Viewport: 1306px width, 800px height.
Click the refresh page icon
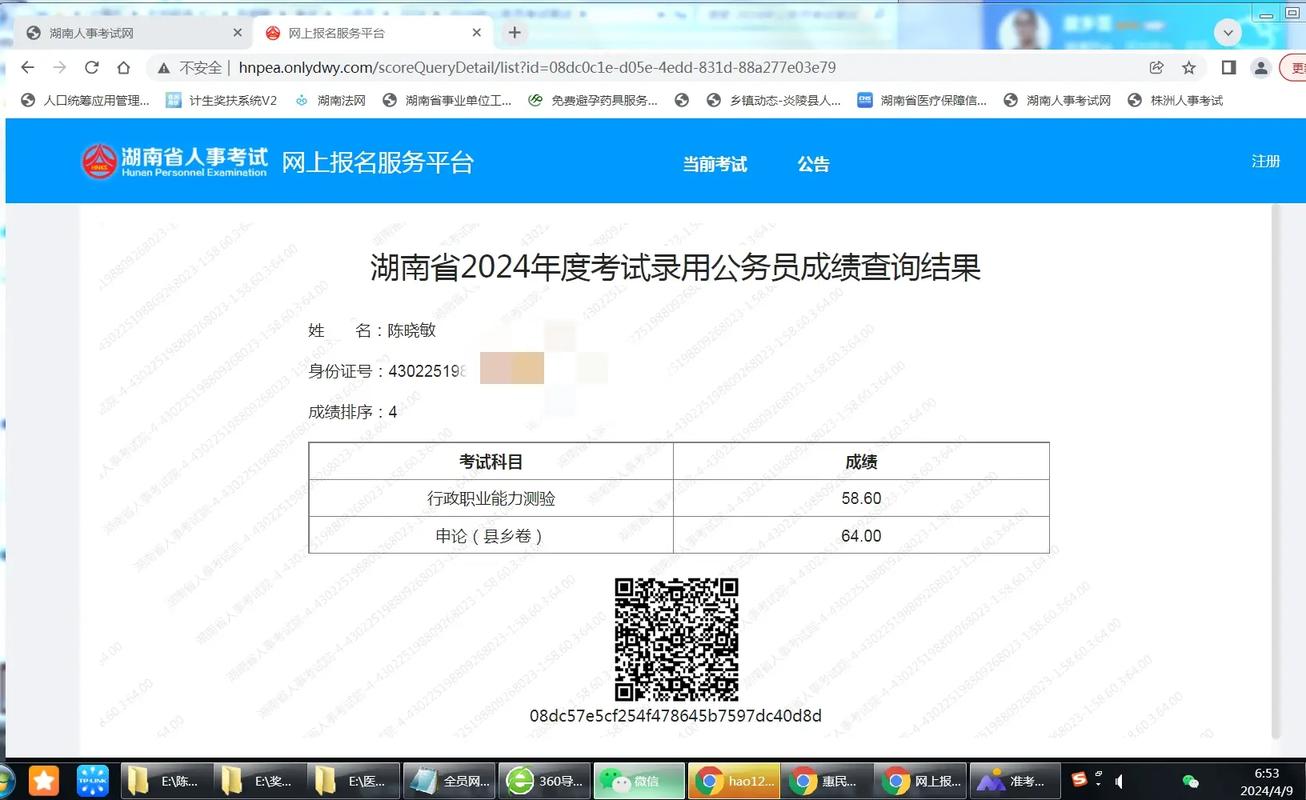(91, 68)
